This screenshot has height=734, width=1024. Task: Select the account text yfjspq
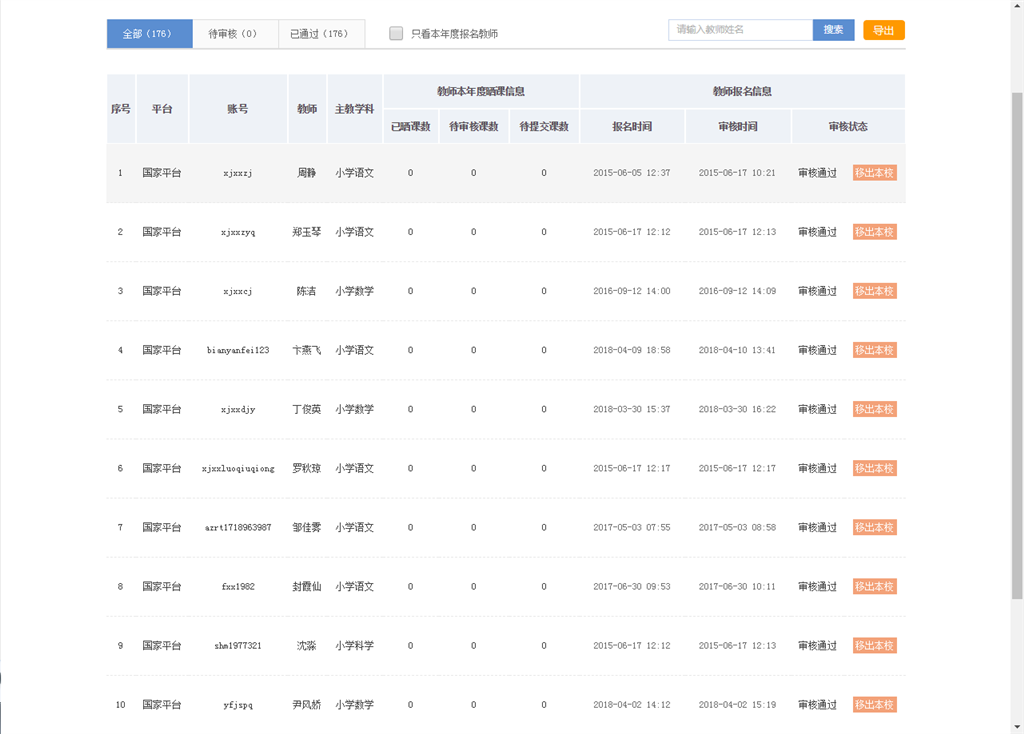point(238,705)
